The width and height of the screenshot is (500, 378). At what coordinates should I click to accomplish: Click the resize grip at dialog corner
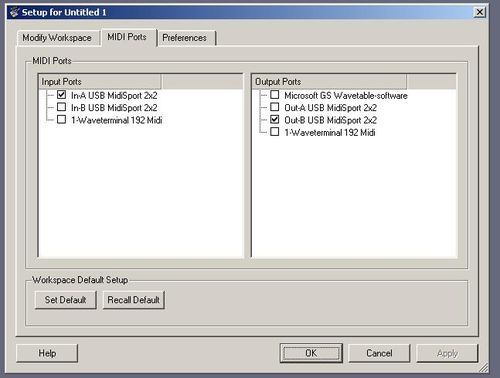(x=483, y=367)
